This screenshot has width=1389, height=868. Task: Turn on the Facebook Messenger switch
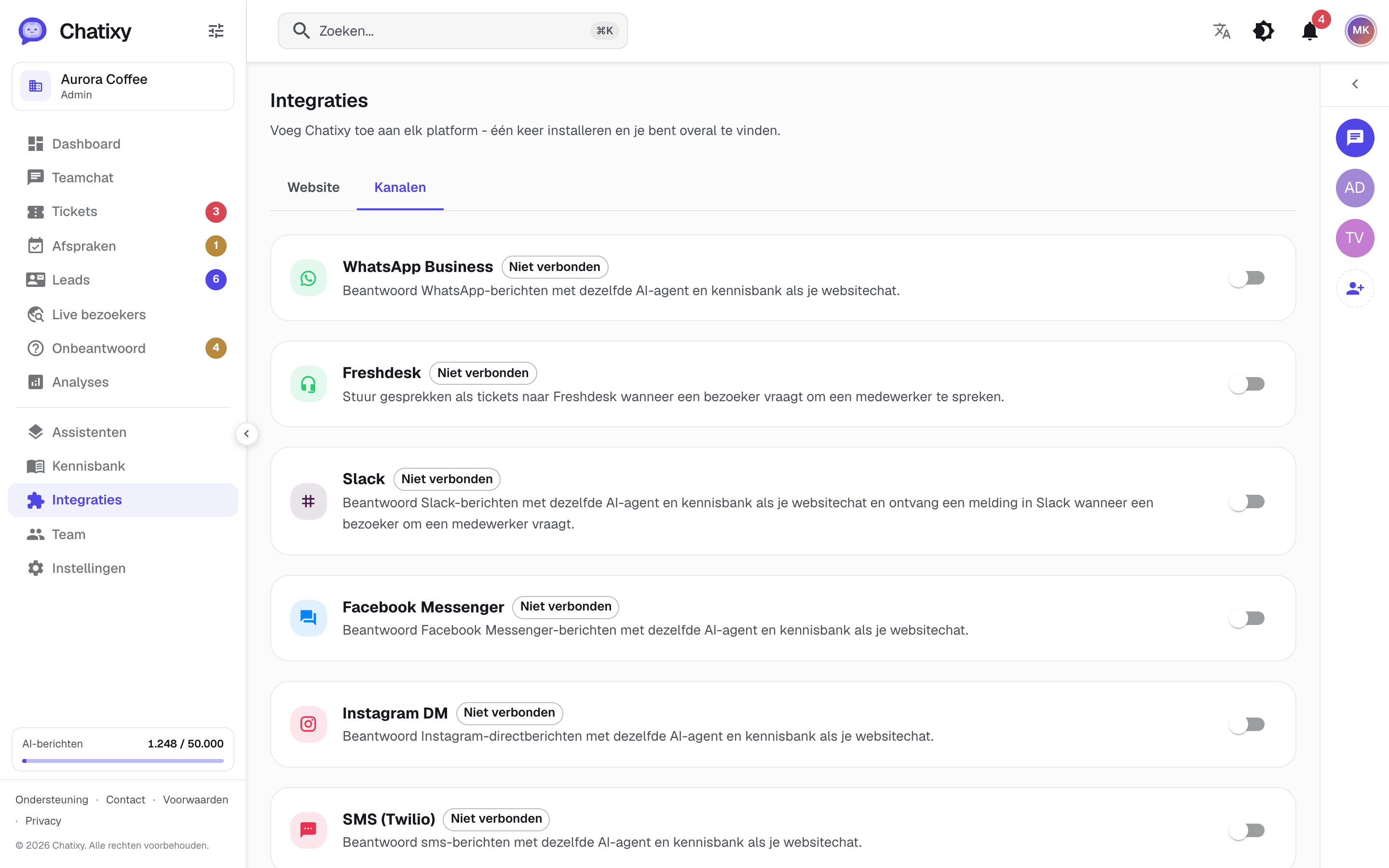[1247, 618]
